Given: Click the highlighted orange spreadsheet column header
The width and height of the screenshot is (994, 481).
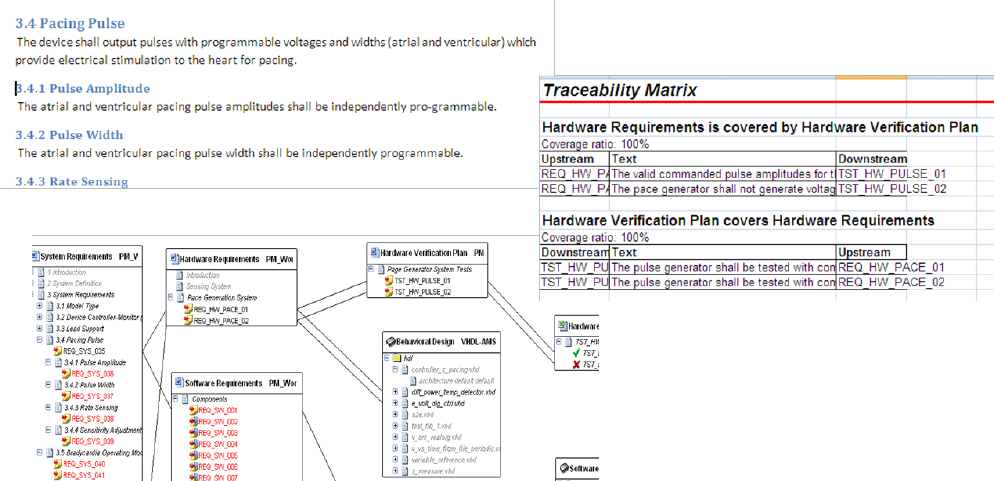Looking at the screenshot, I should tap(872, 77).
